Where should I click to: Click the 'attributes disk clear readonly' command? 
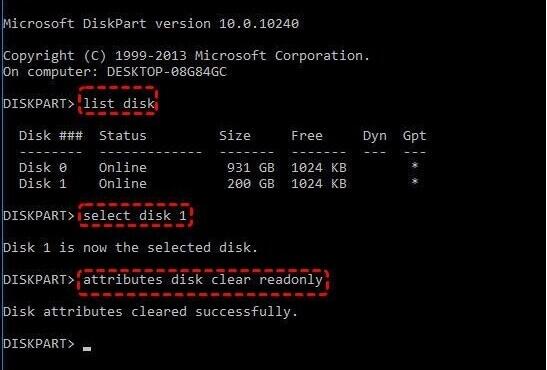coord(203,280)
